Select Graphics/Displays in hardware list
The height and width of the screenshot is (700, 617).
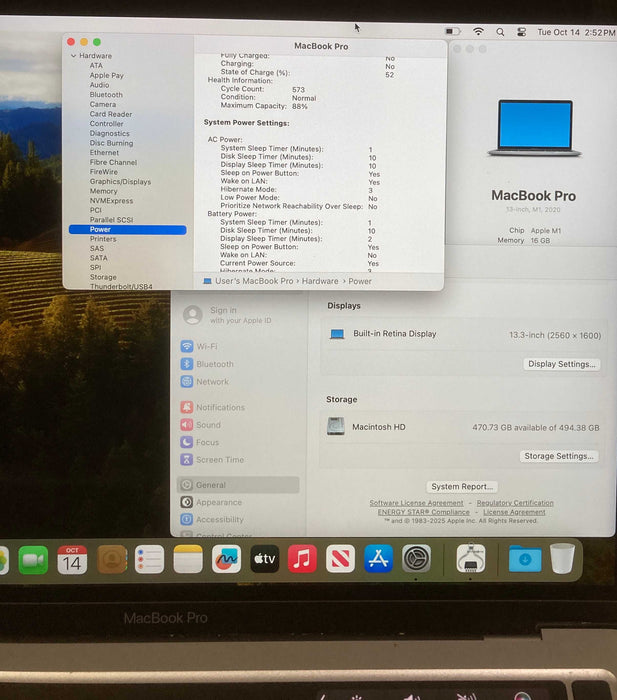[120, 182]
